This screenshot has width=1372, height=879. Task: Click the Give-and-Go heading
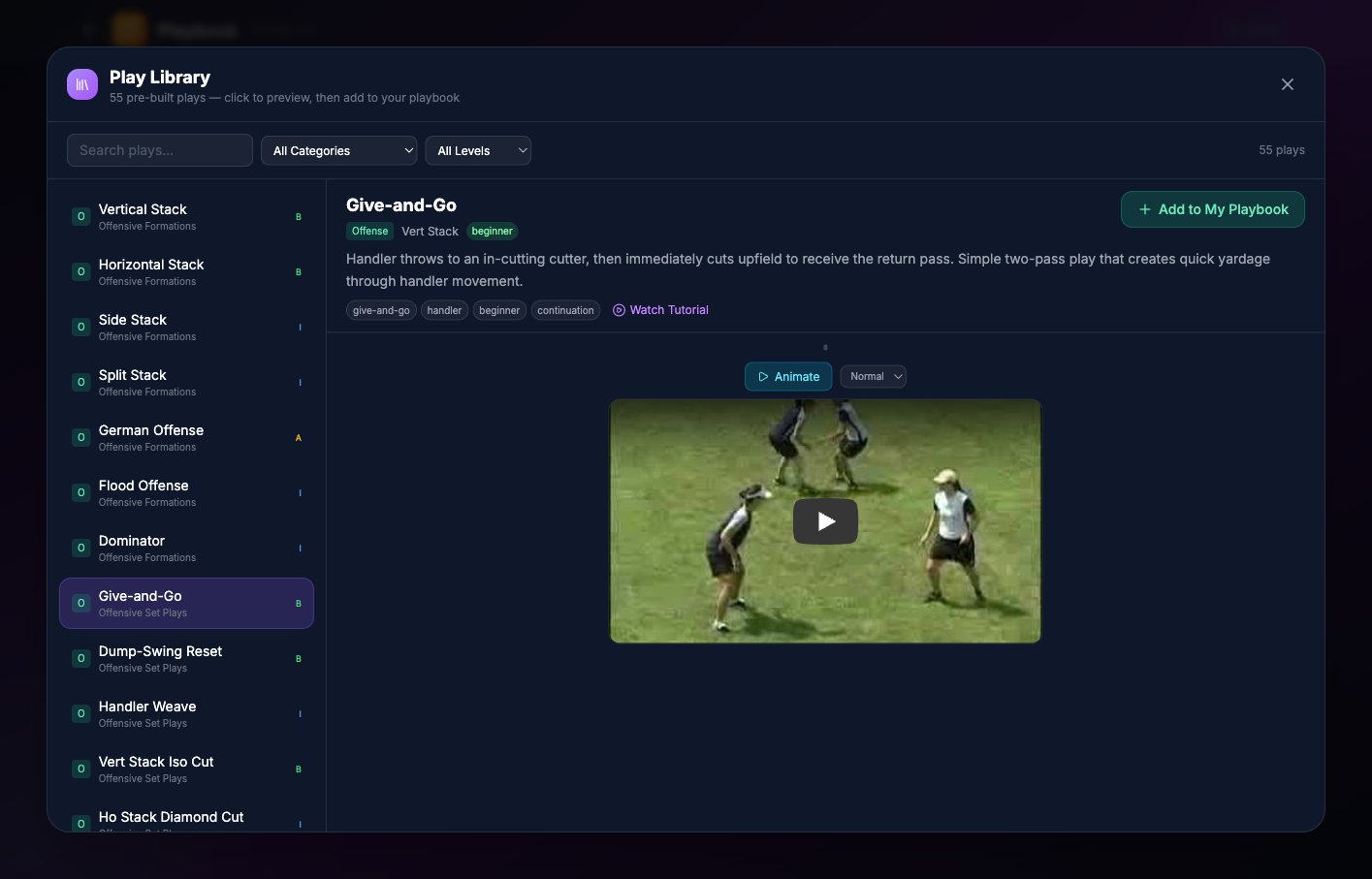[401, 204]
